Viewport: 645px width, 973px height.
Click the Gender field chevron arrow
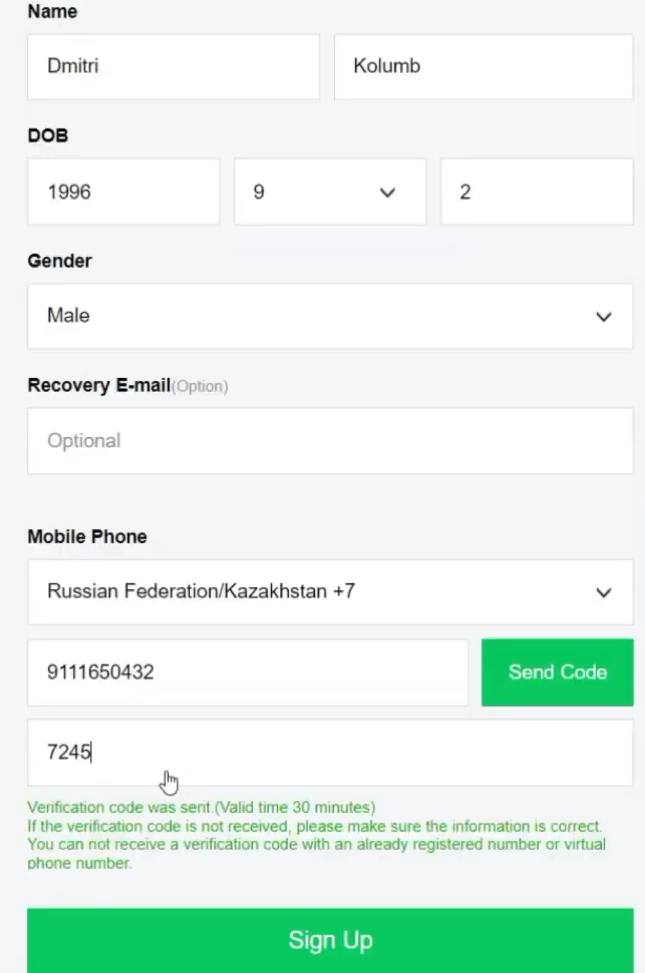pyautogui.click(x=603, y=317)
